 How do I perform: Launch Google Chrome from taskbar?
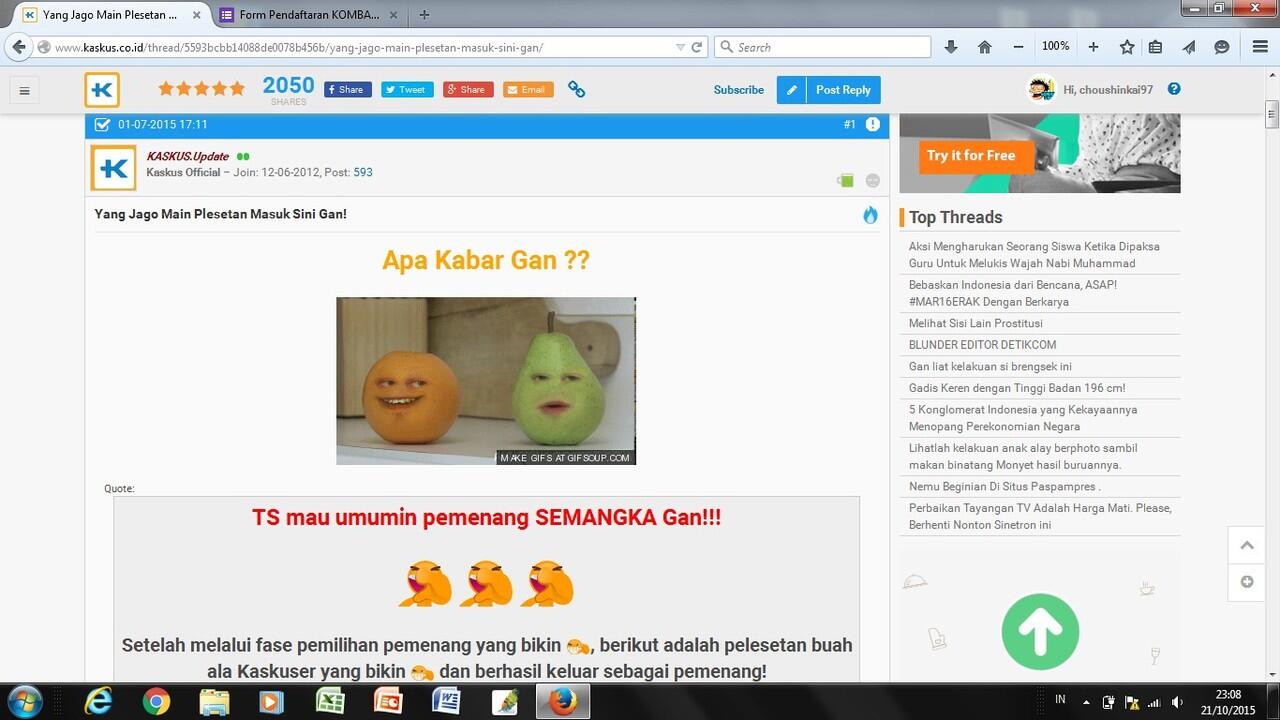156,702
